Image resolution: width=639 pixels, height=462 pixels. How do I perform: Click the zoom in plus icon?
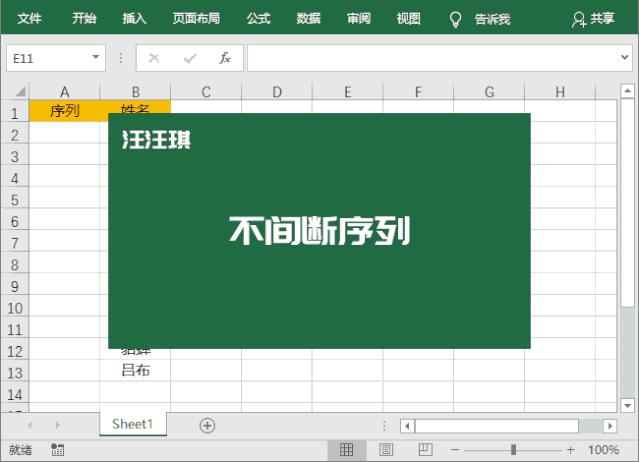tap(573, 450)
